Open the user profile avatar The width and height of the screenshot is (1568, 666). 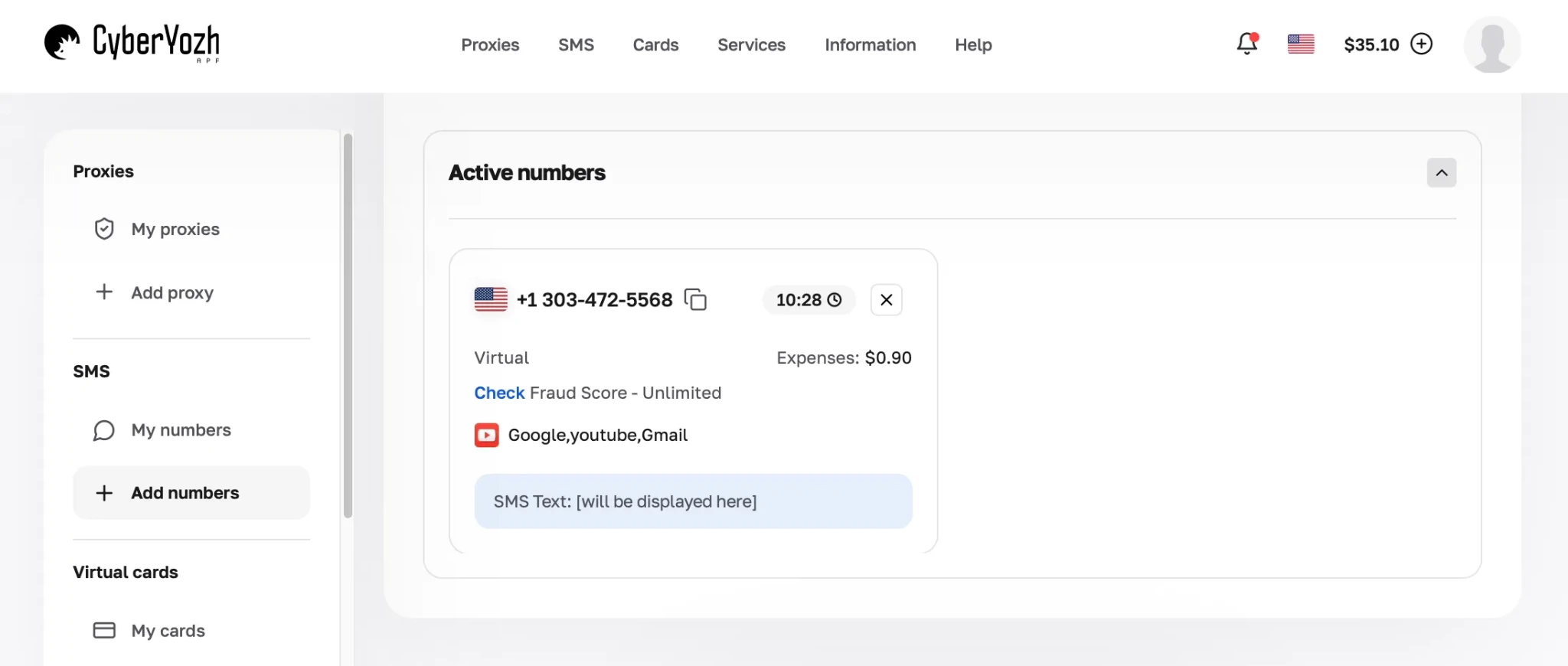tap(1492, 44)
